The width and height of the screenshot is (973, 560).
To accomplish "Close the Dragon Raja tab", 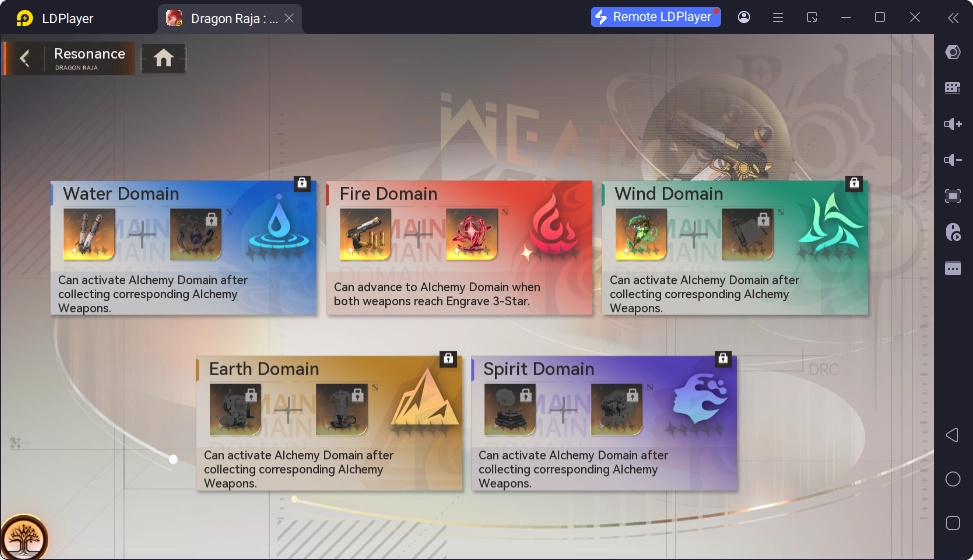I will (x=289, y=18).
